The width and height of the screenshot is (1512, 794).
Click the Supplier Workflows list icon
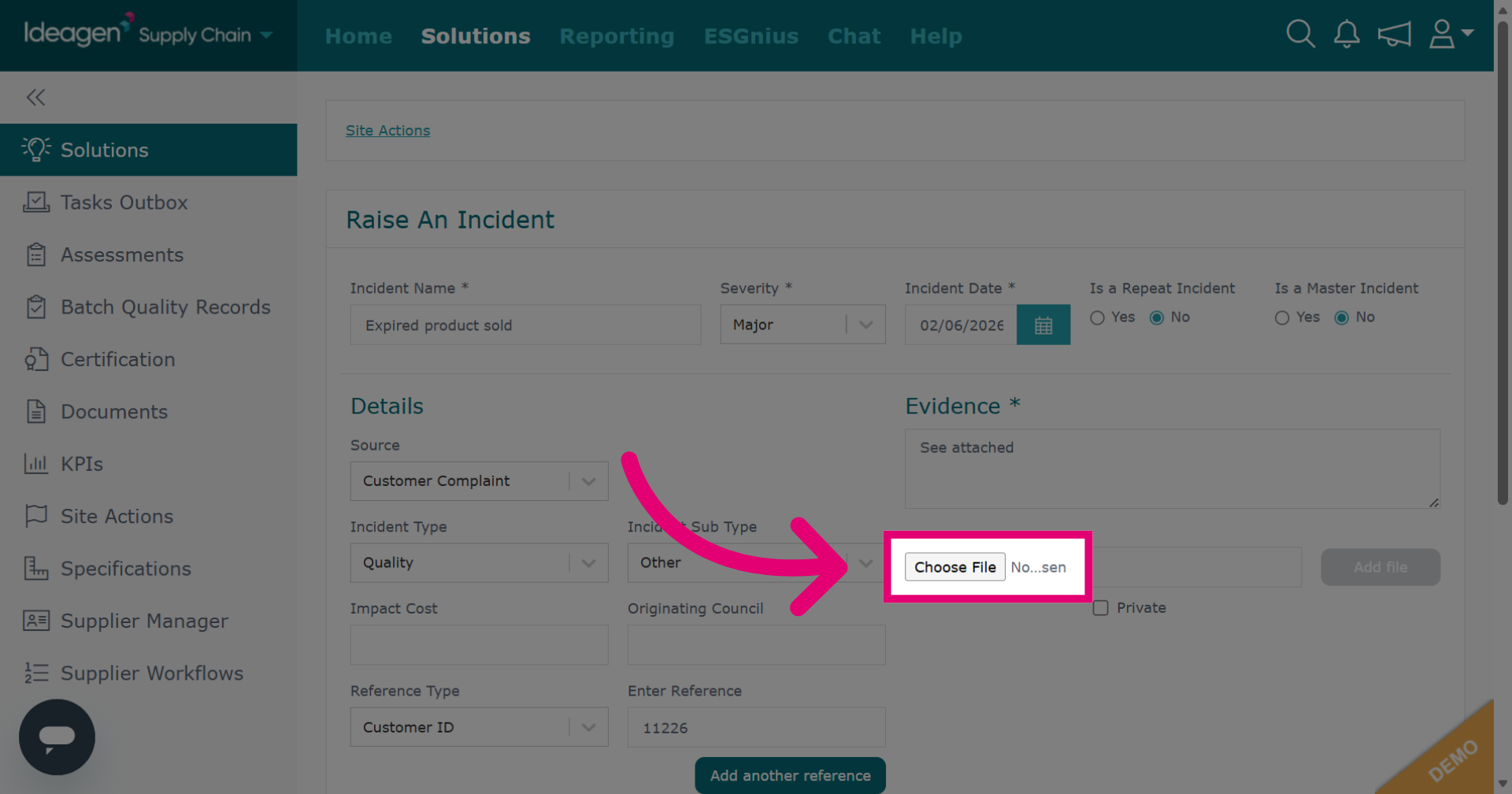tap(36, 673)
